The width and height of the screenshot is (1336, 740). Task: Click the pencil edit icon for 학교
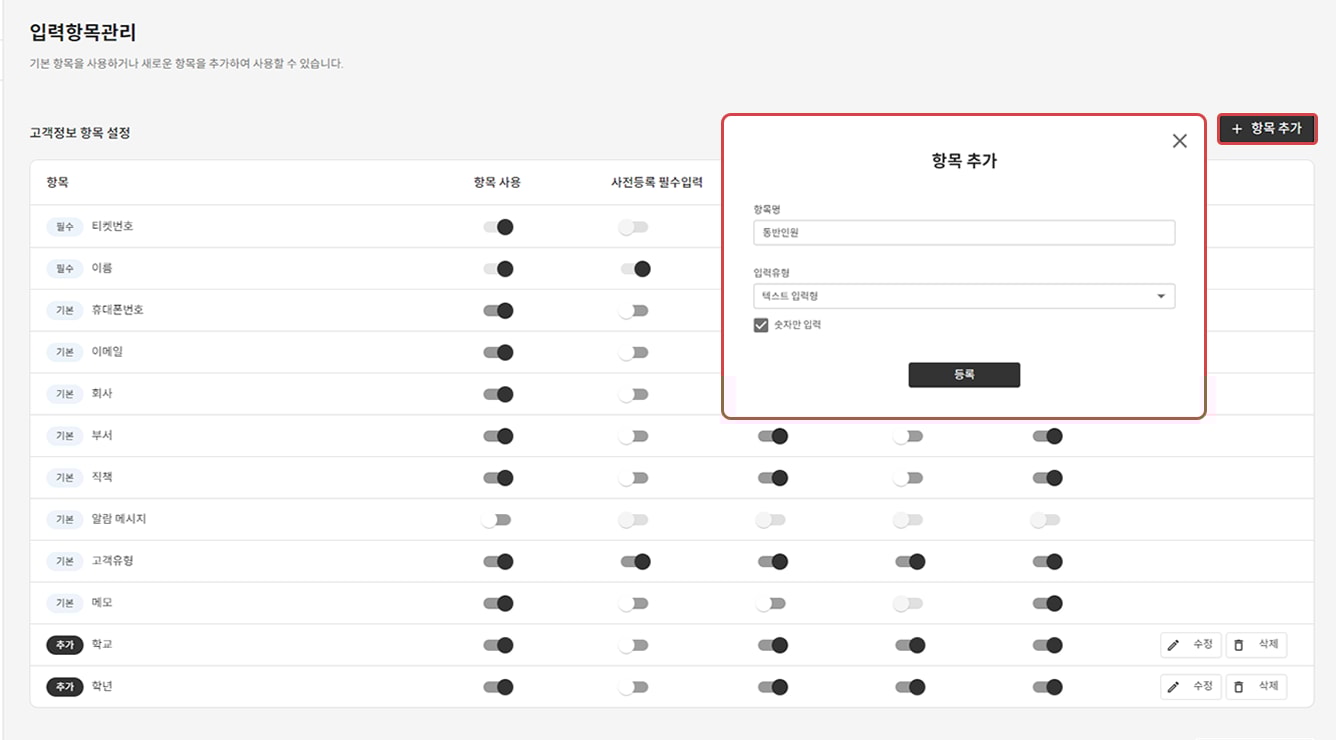click(x=1173, y=645)
